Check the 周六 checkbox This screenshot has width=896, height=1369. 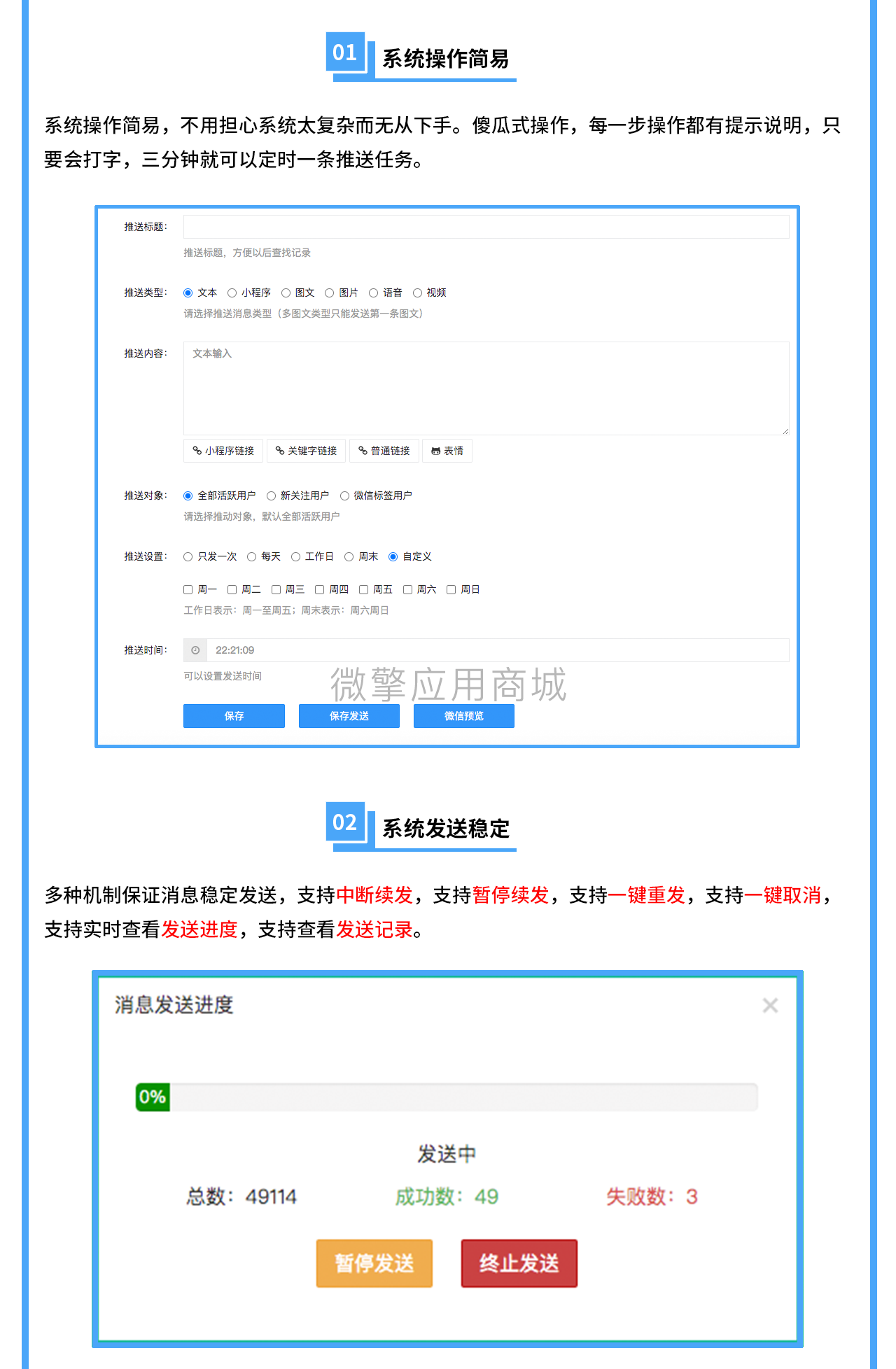click(407, 589)
